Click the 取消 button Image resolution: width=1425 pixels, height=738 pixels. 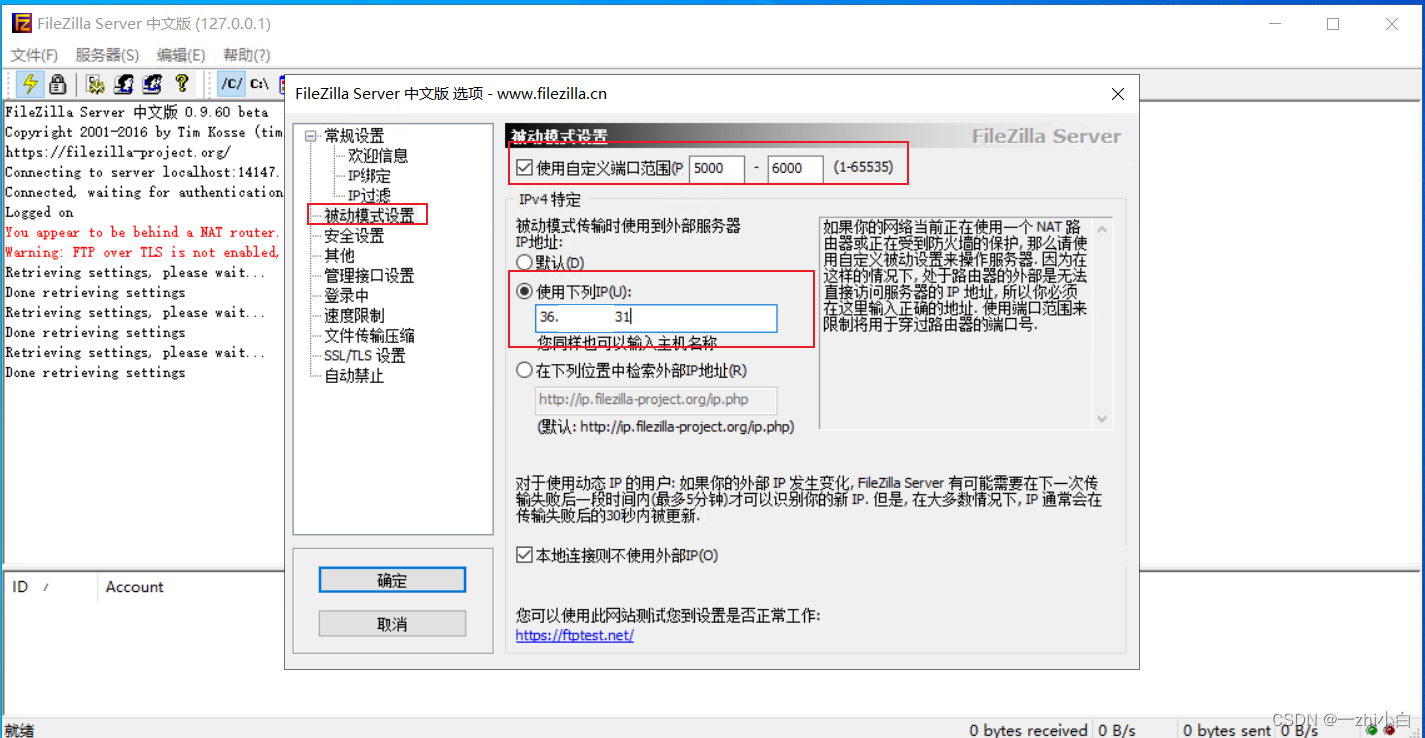click(392, 624)
